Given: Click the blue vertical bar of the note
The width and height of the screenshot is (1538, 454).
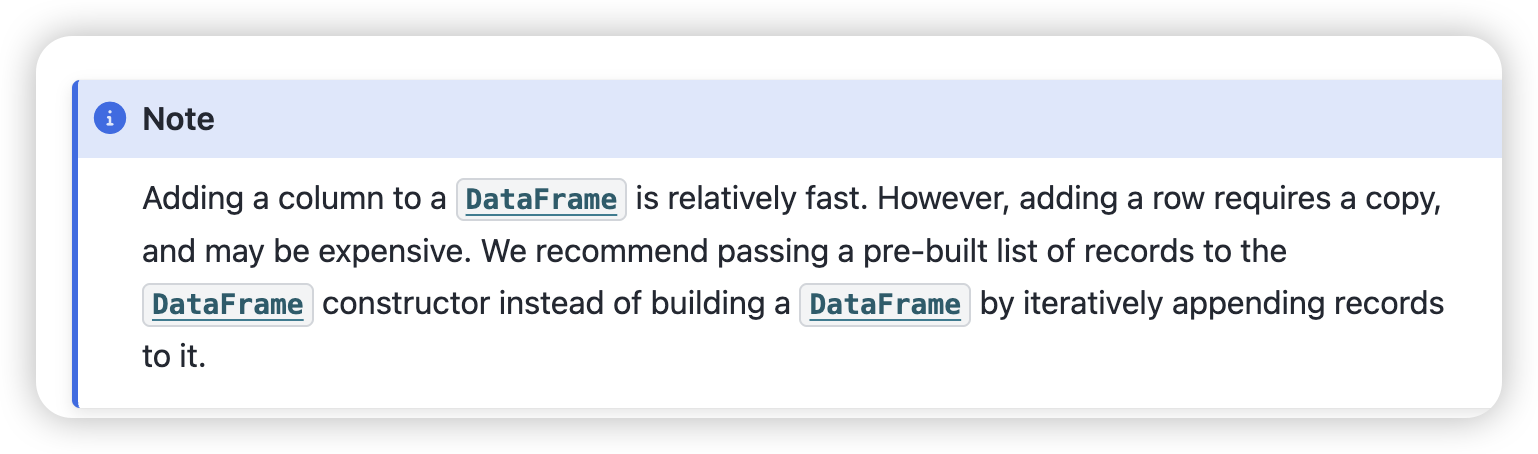Looking at the screenshot, I should click(75, 244).
